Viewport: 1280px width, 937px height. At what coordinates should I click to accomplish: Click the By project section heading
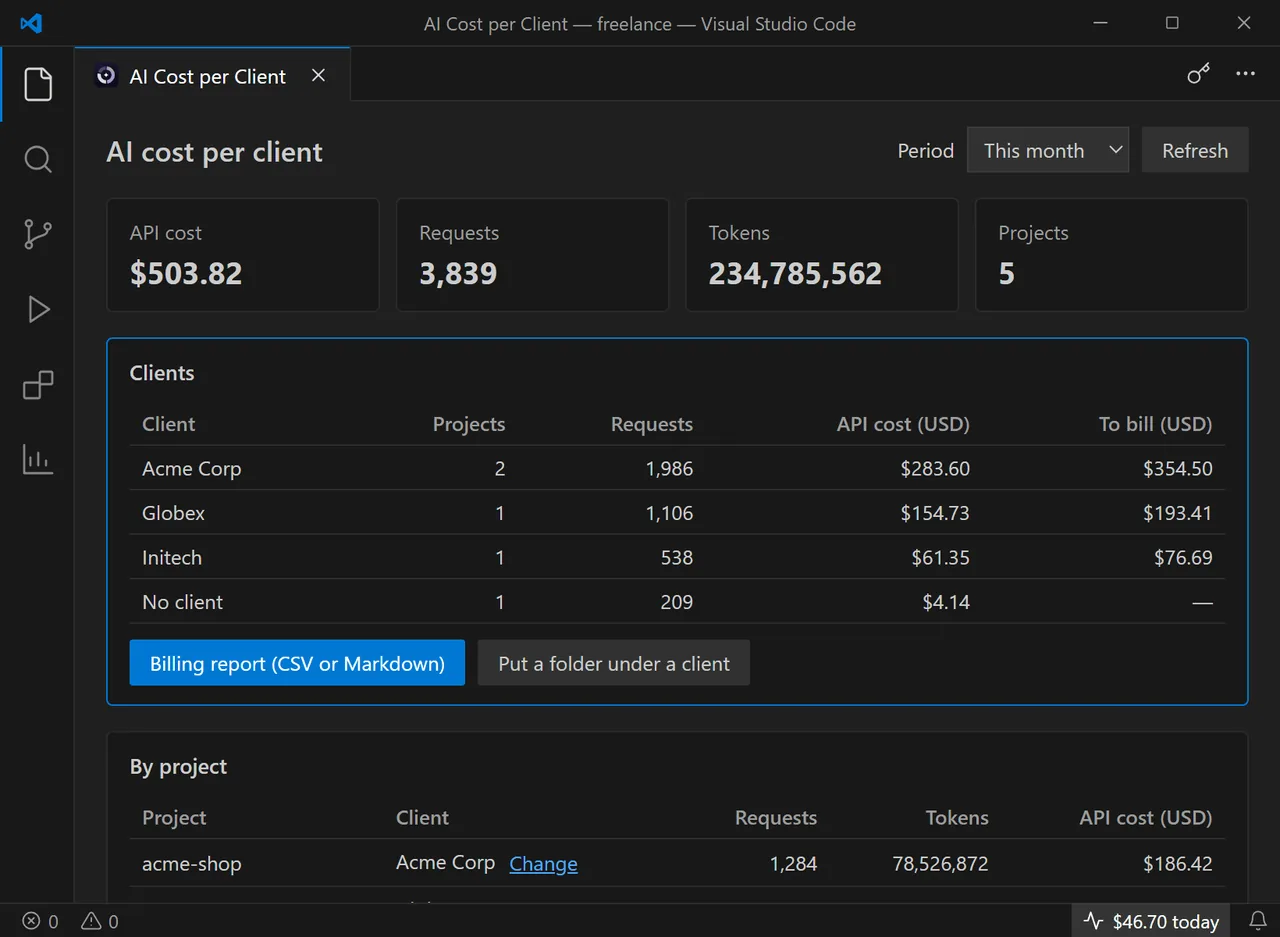178,767
